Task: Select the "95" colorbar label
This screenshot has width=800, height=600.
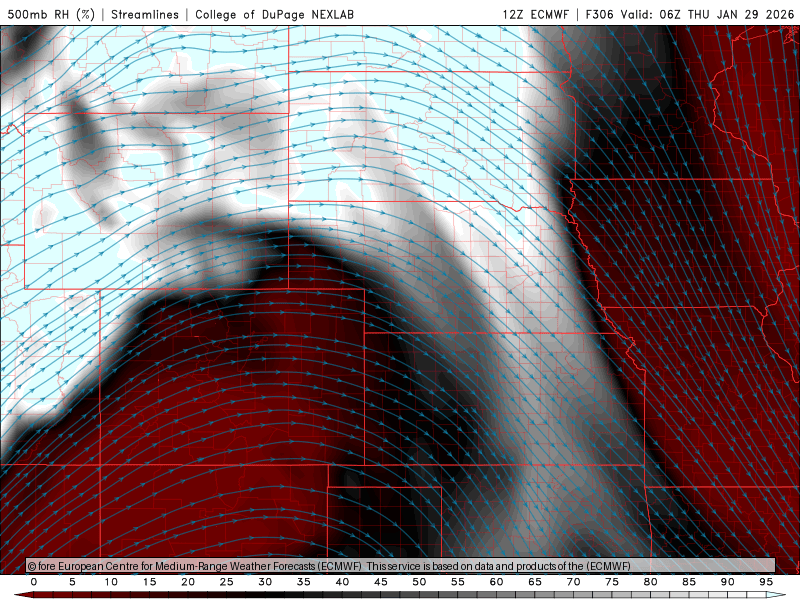Action: [x=766, y=582]
